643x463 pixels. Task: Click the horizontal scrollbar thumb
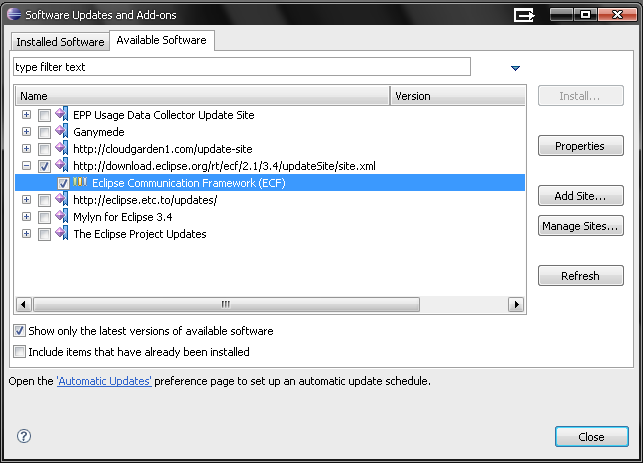point(226,304)
